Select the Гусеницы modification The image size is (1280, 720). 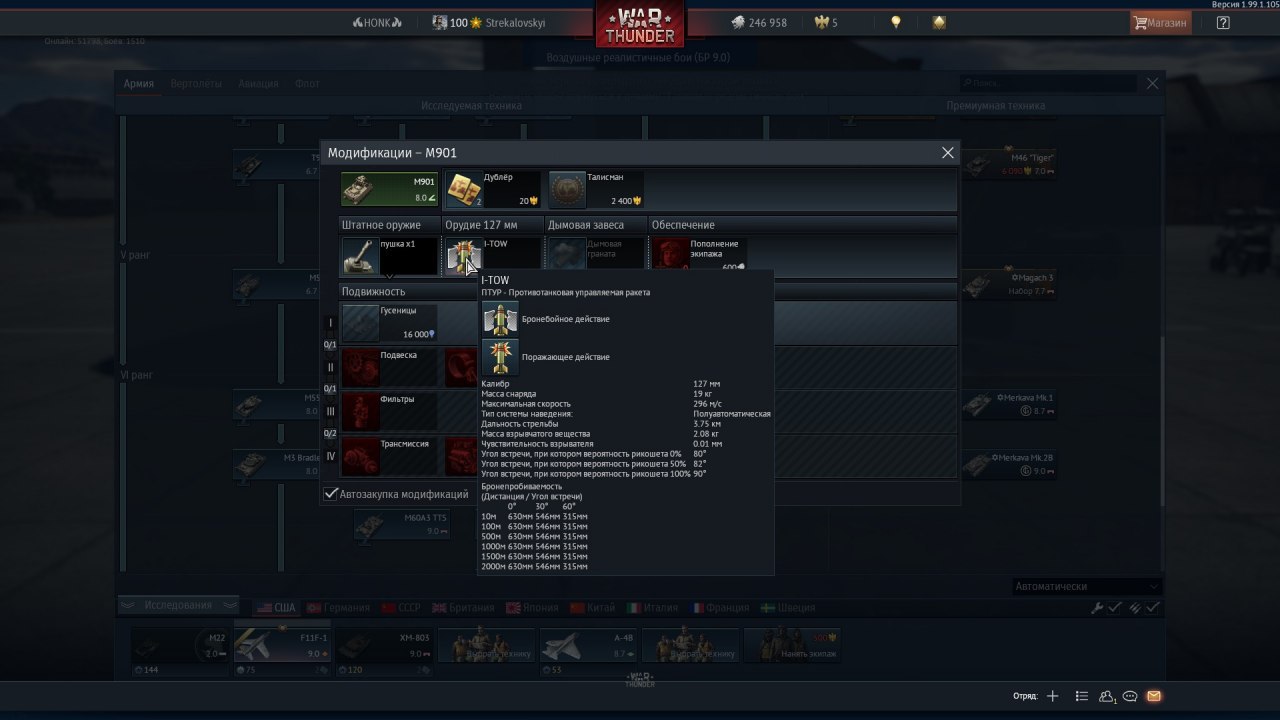point(389,323)
